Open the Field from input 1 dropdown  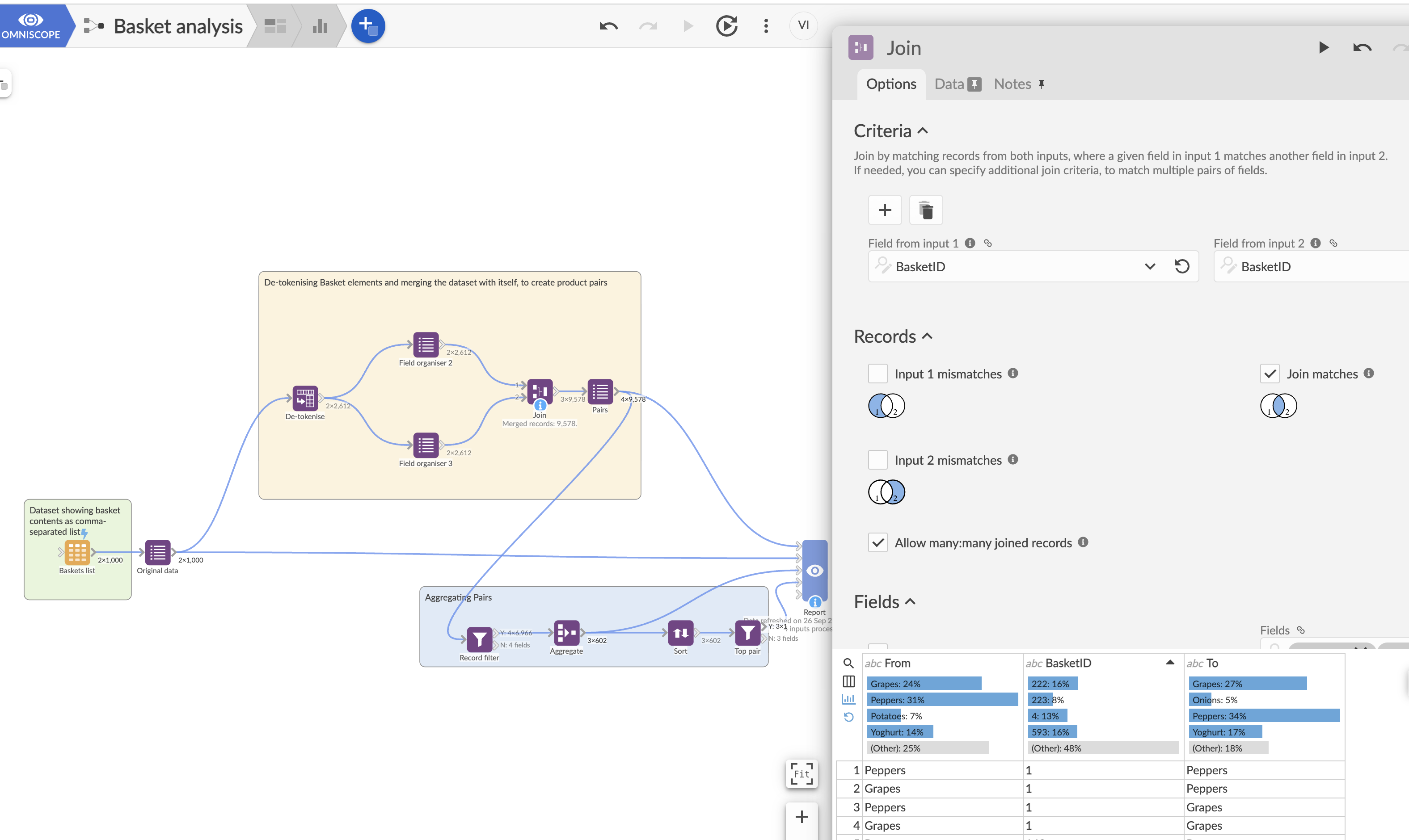tap(1150, 267)
